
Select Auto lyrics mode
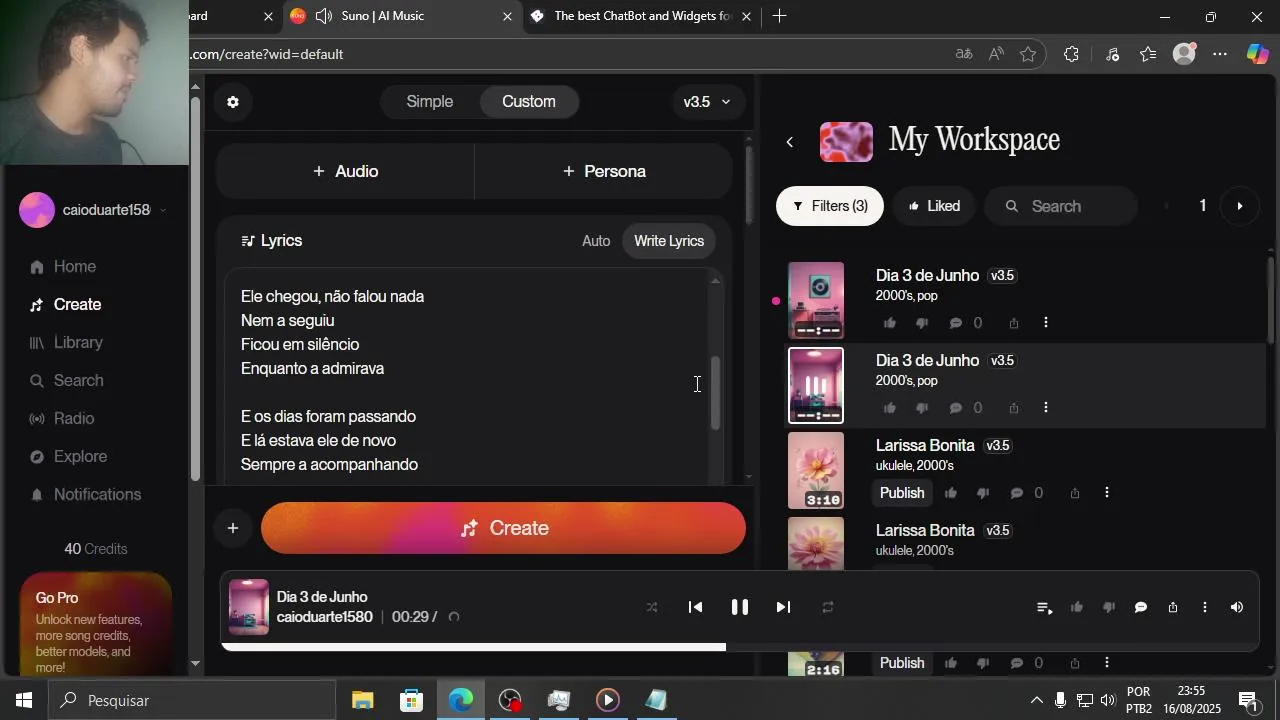tap(596, 241)
